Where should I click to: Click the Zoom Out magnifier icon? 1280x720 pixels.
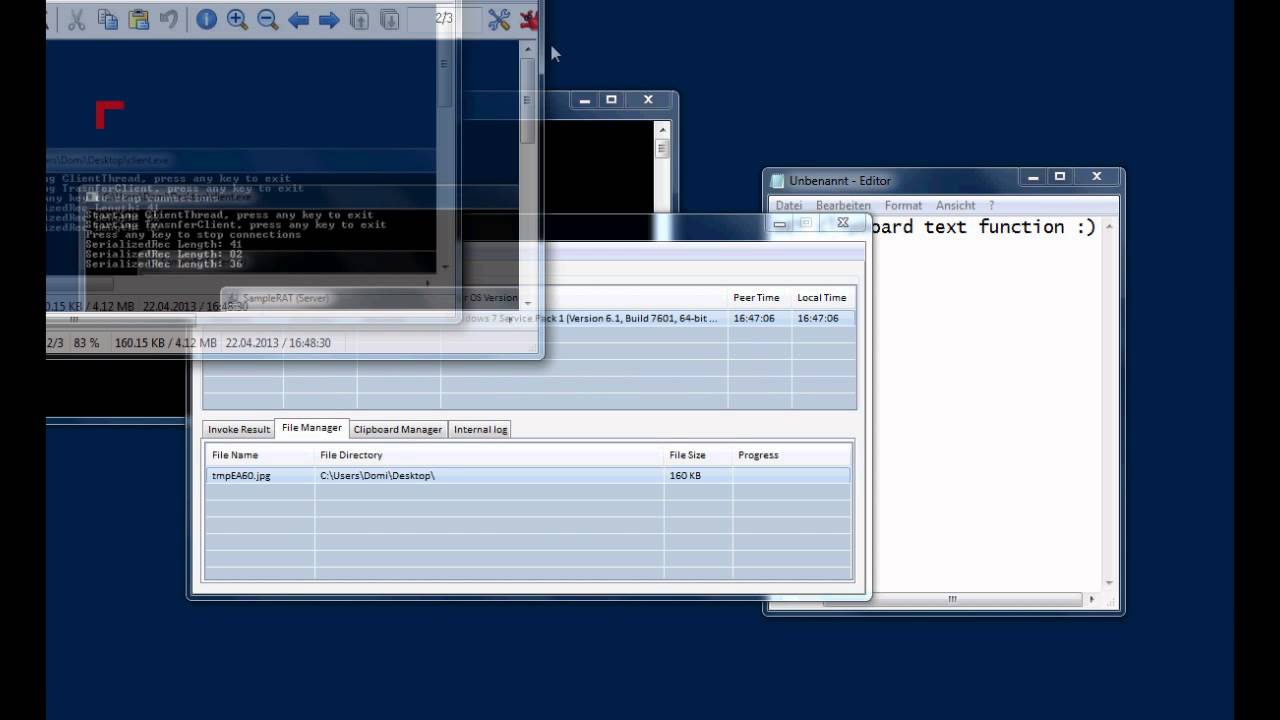[268, 19]
